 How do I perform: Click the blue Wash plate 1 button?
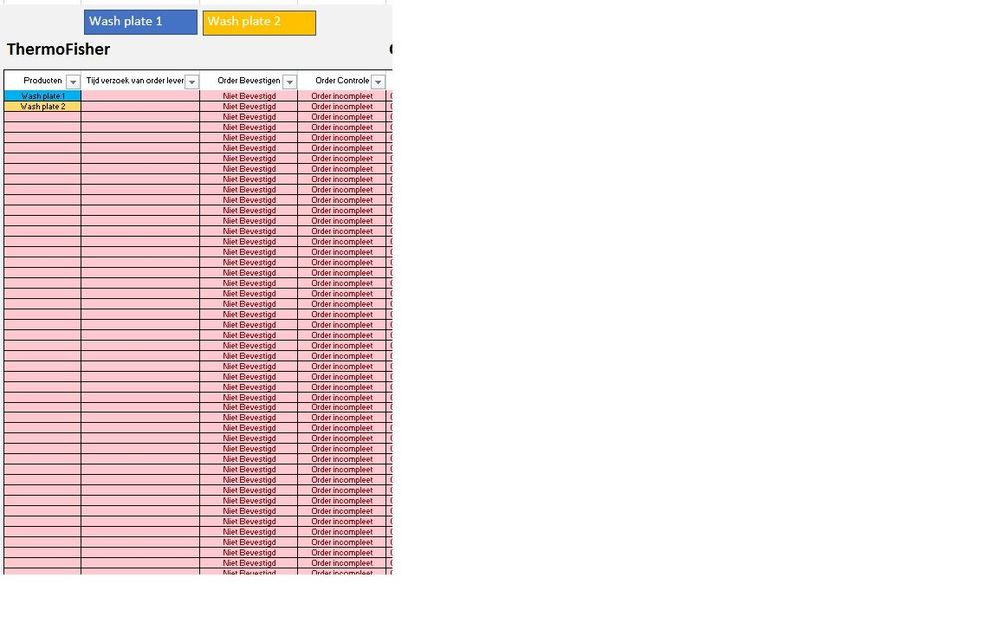coord(139,21)
